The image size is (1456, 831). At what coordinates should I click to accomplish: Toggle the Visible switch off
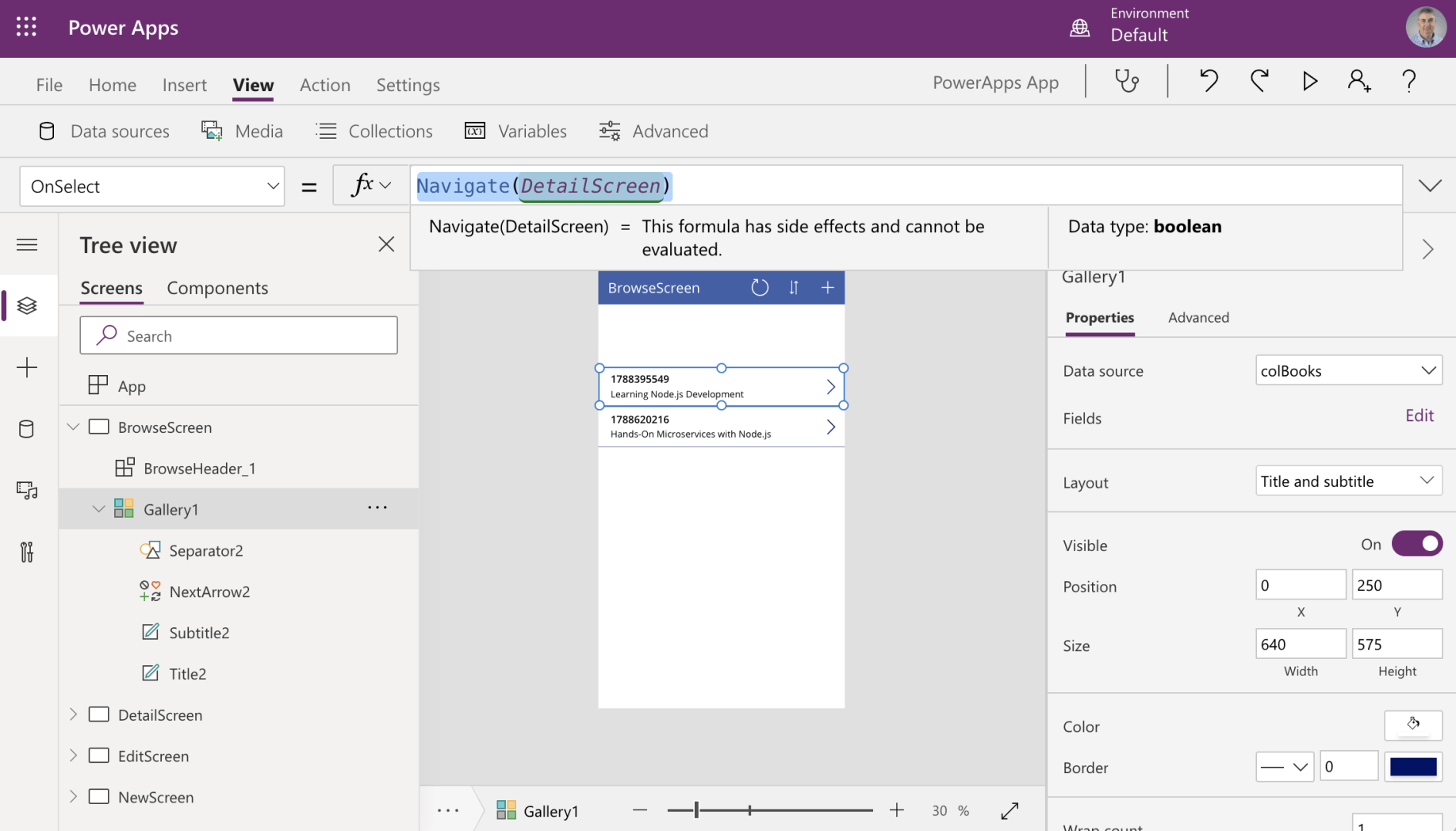click(x=1416, y=544)
